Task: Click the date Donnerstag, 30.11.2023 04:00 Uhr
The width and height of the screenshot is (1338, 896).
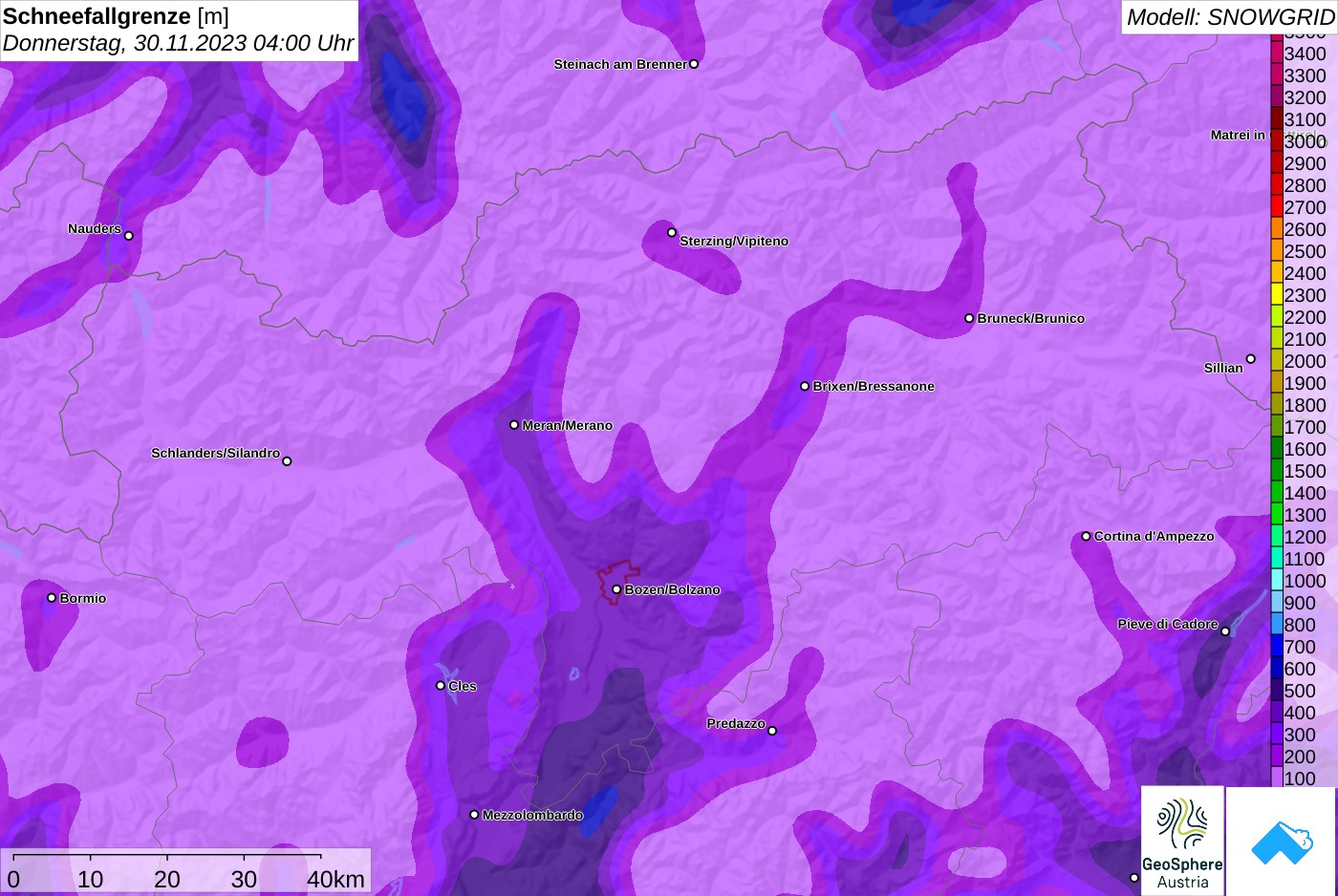Action: [179, 43]
